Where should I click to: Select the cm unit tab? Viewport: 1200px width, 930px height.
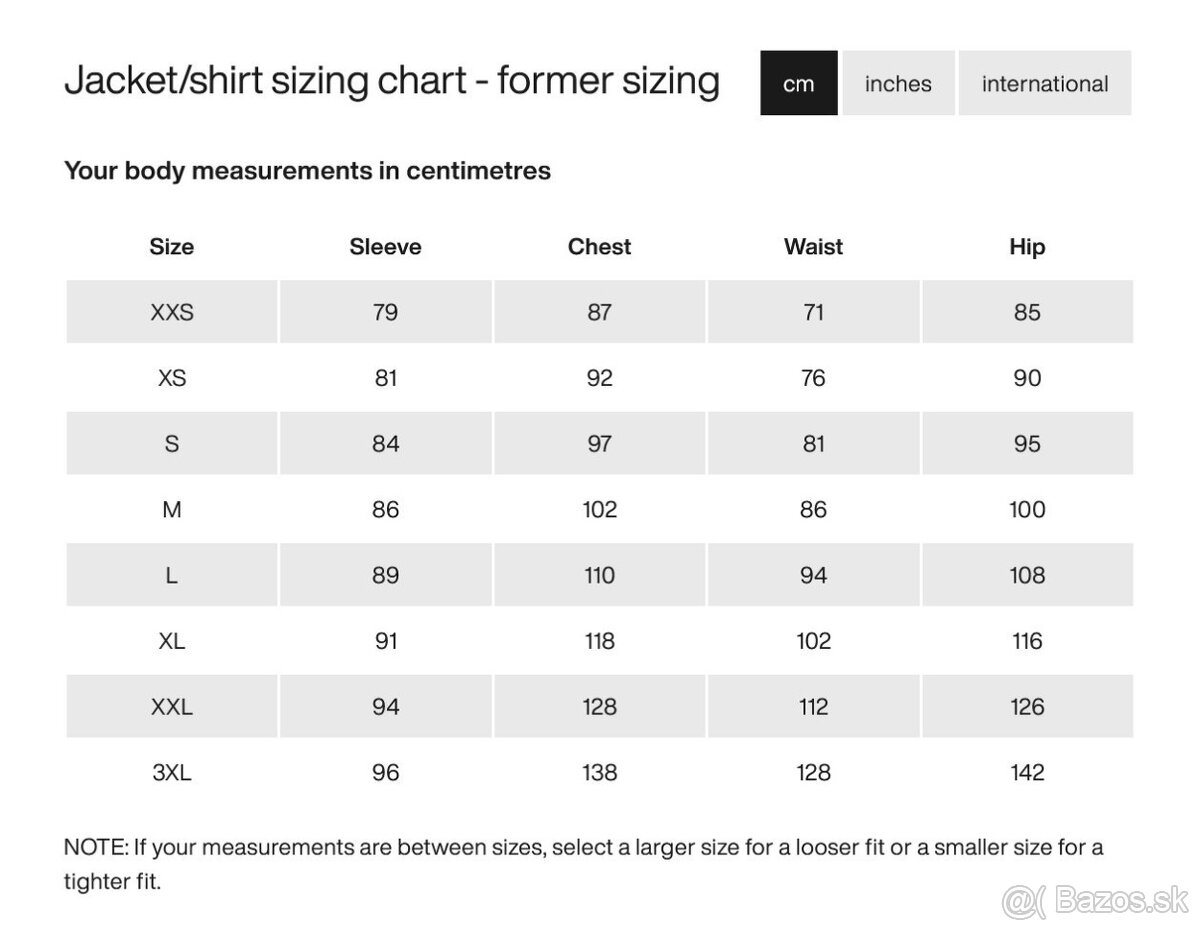coord(798,84)
